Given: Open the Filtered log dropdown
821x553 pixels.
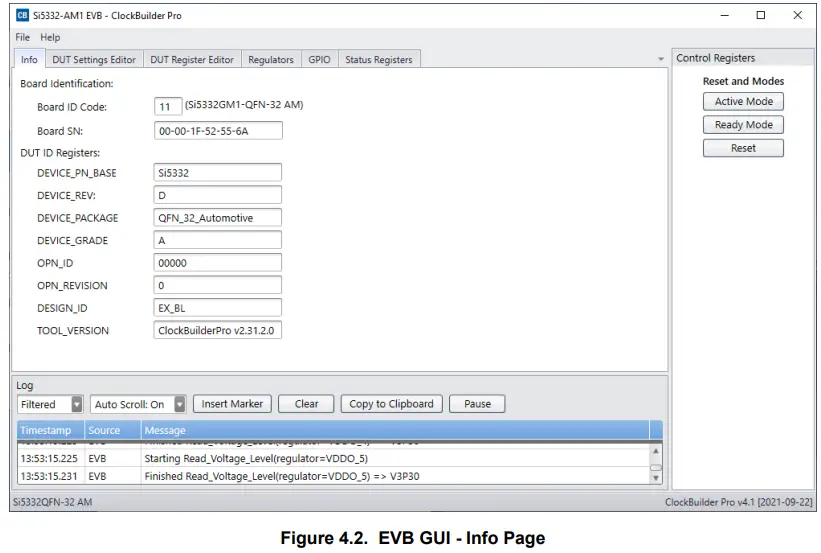Looking at the screenshot, I should 50,404.
